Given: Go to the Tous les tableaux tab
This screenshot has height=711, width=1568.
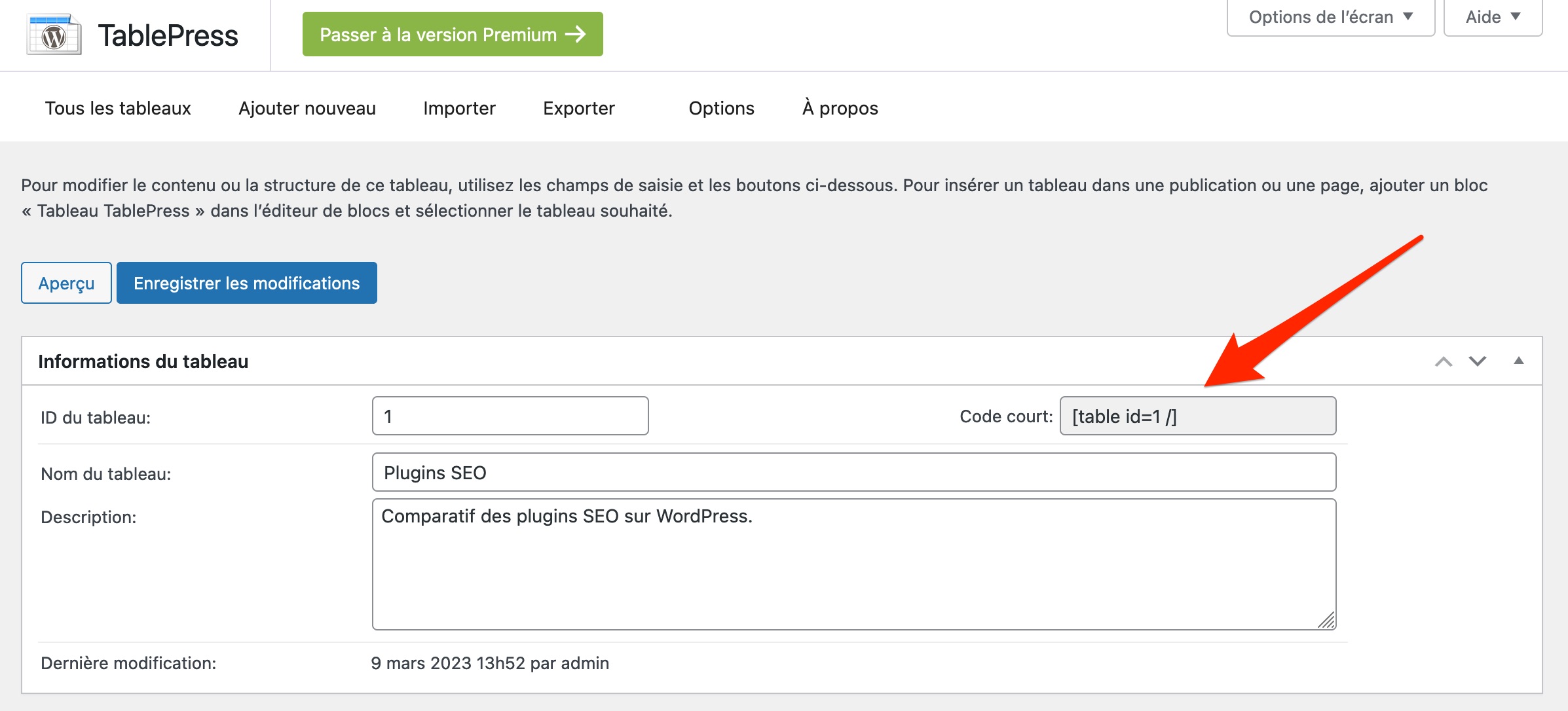Looking at the screenshot, I should [x=118, y=108].
